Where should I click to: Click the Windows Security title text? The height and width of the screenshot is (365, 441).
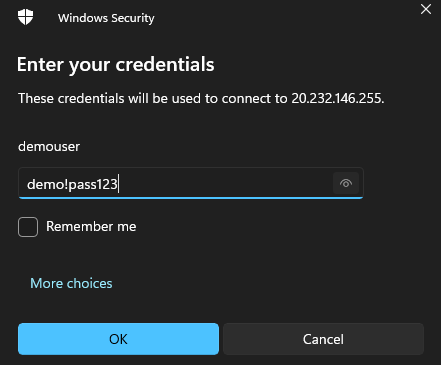[106, 18]
